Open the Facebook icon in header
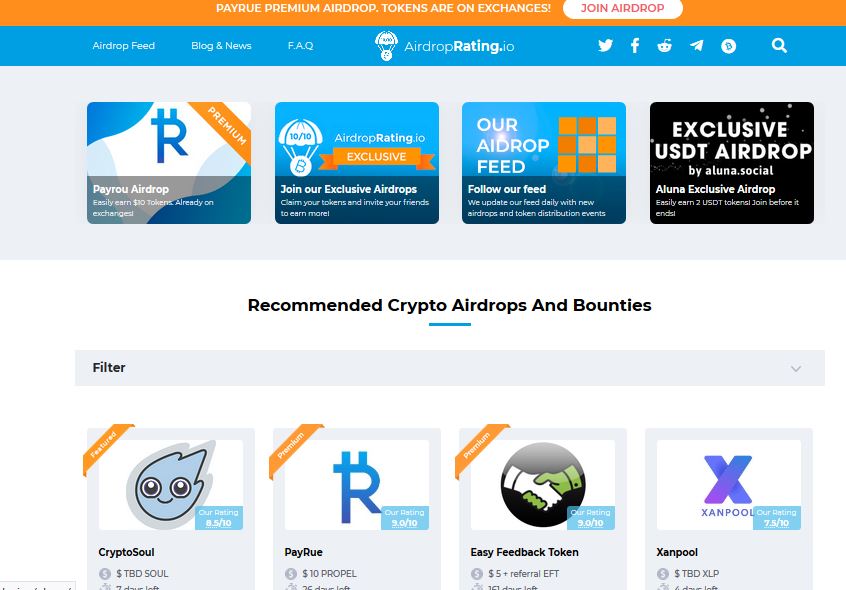Viewport: 846px width, 590px height. pyautogui.click(x=635, y=45)
